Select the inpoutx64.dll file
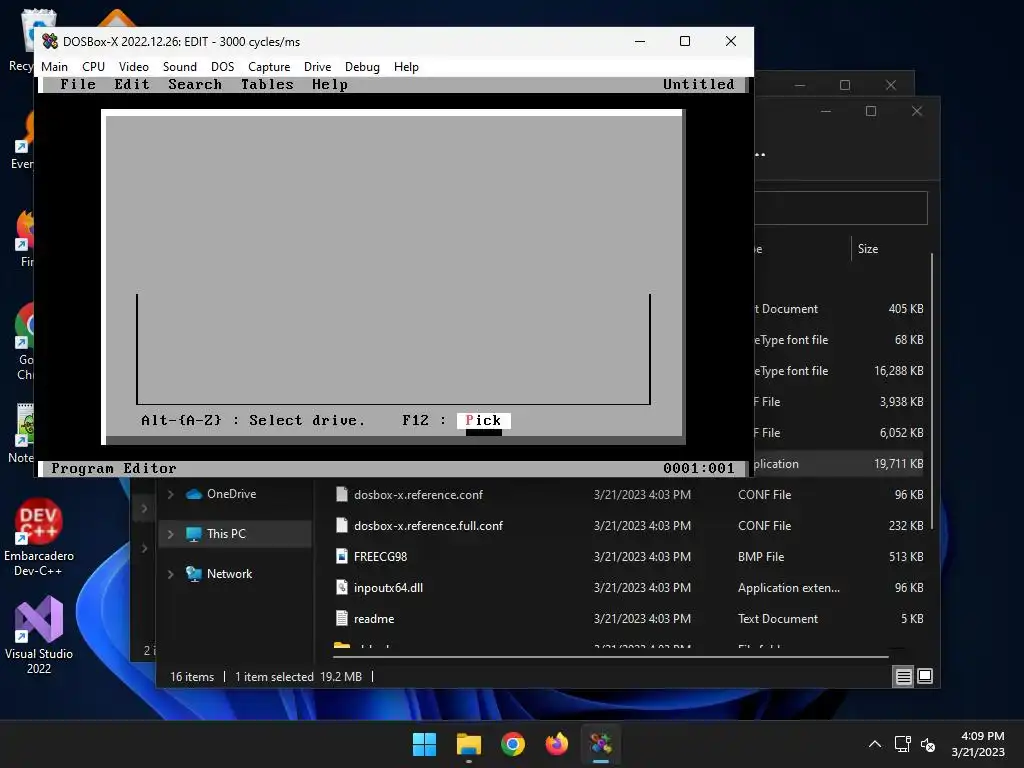The image size is (1024, 768). (x=388, y=588)
